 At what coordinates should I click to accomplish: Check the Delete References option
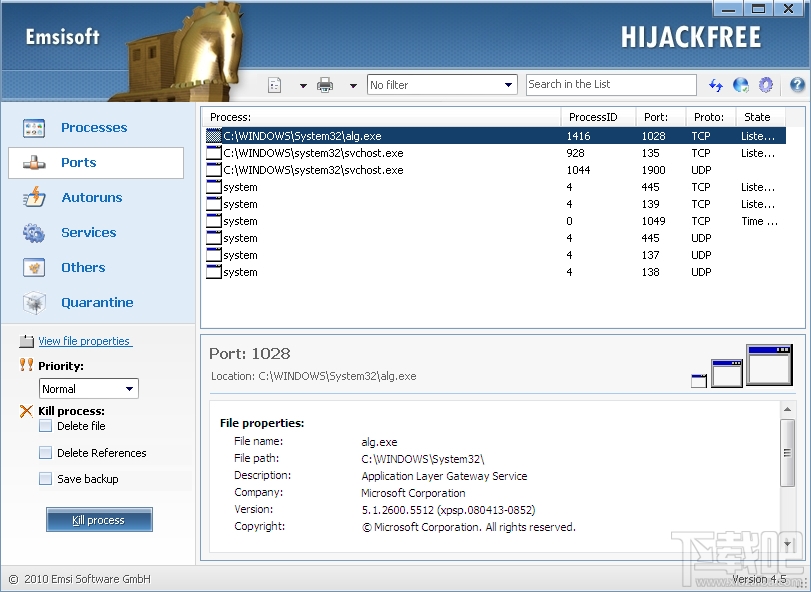coord(43,452)
